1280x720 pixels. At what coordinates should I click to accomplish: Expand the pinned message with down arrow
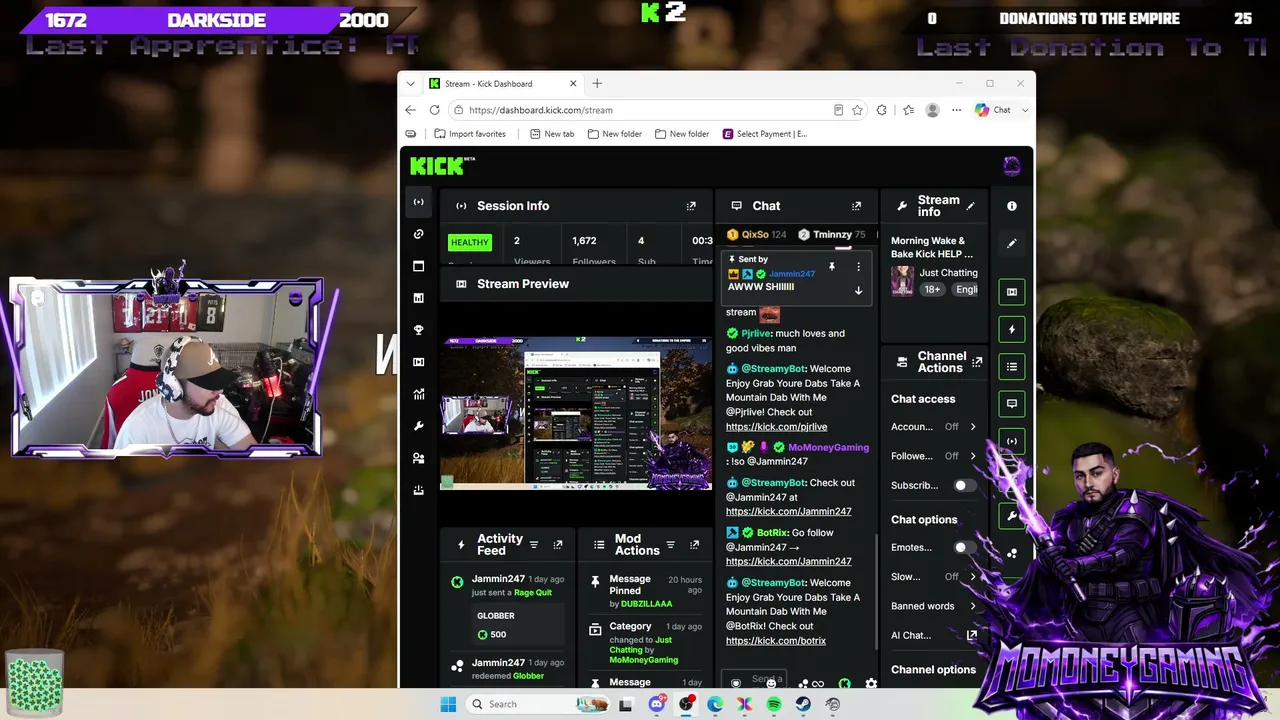[x=858, y=291]
